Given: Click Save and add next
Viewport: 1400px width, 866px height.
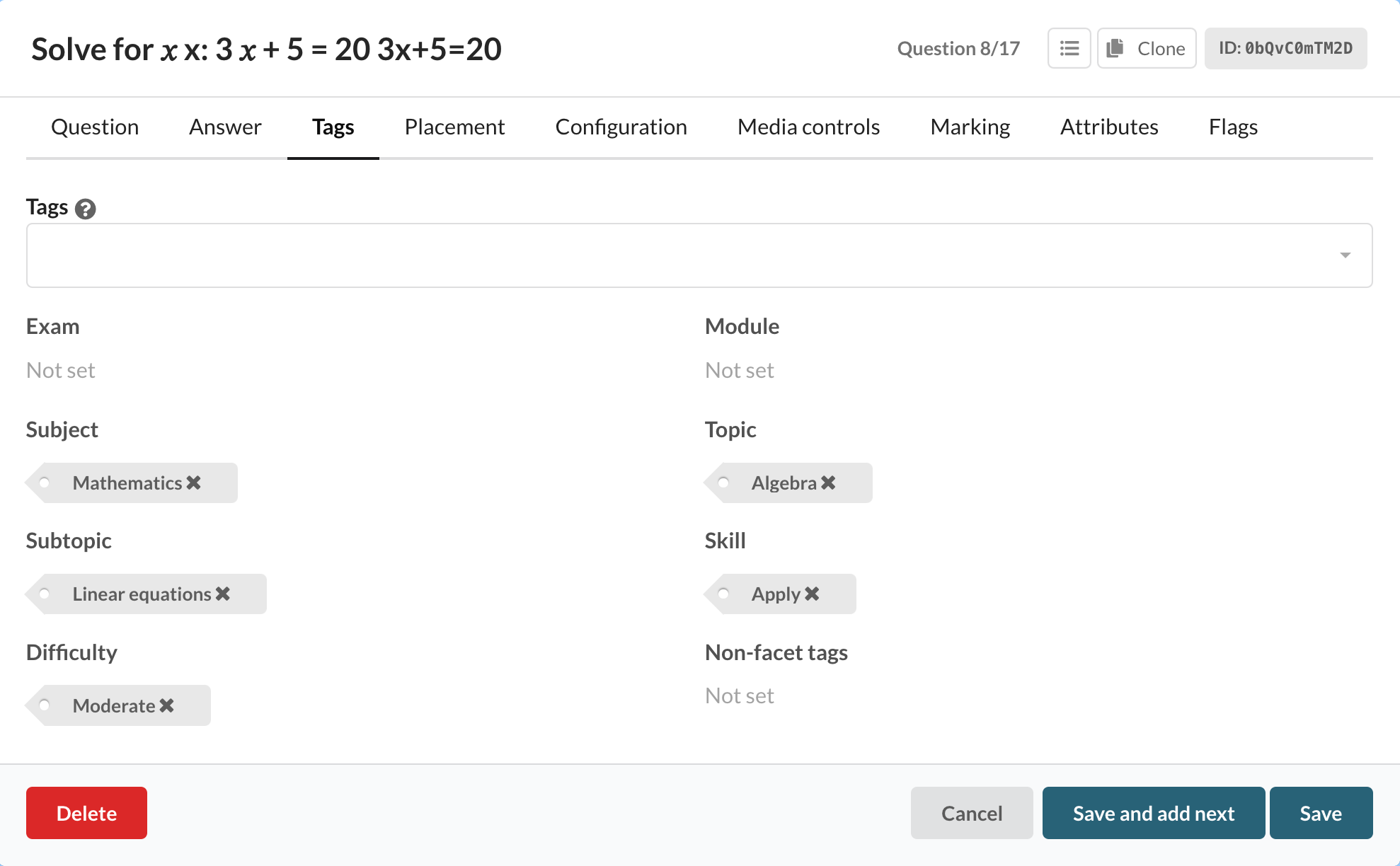Looking at the screenshot, I should [1153, 813].
